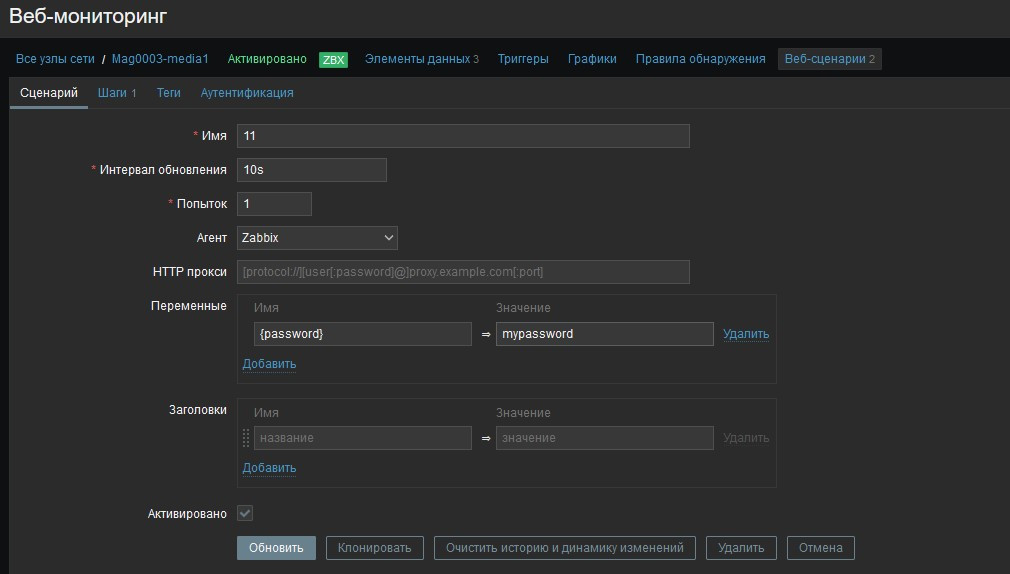This screenshot has height=574, width=1010.
Task: Open the Все узлы сети breadcrumb link
Action: [x=55, y=59]
